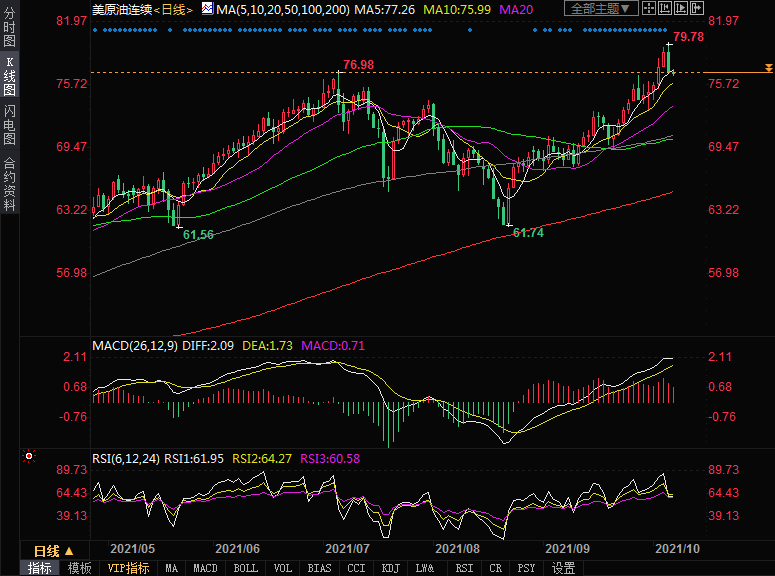Image resolution: width=775 pixels, height=576 pixels.
Task: Switch indicator to KDJ
Action: [x=390, y=568]
